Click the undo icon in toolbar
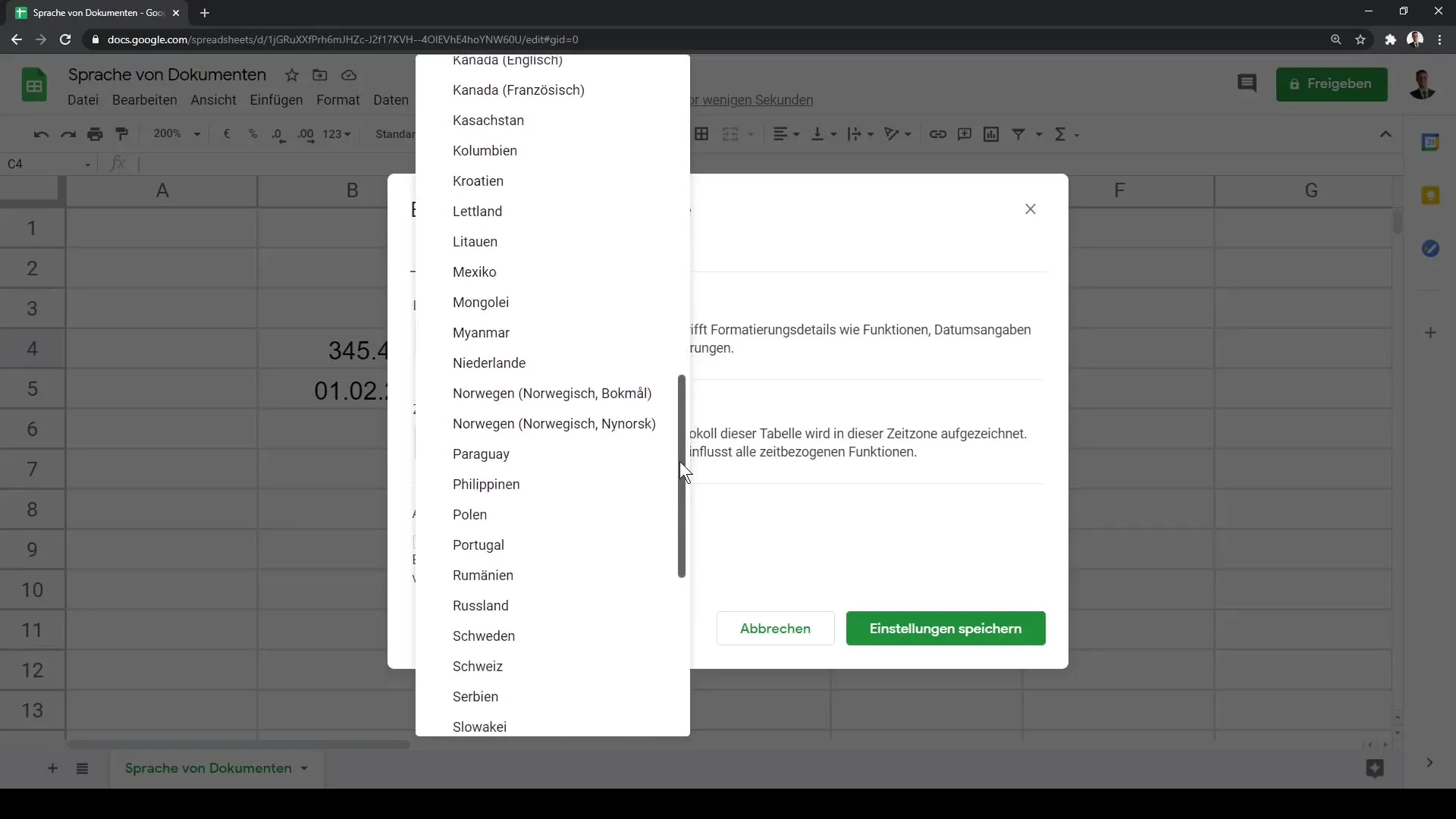Image resolution: width=1456 pixels, height=819 pixels. [41, 134]
